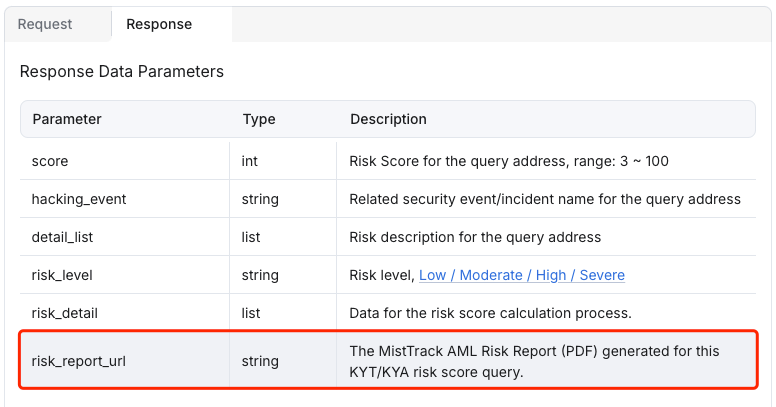This screenshot has height=407, width=776.
Task: Click the Response Data Parameters heading
Action: click(121, 72)
